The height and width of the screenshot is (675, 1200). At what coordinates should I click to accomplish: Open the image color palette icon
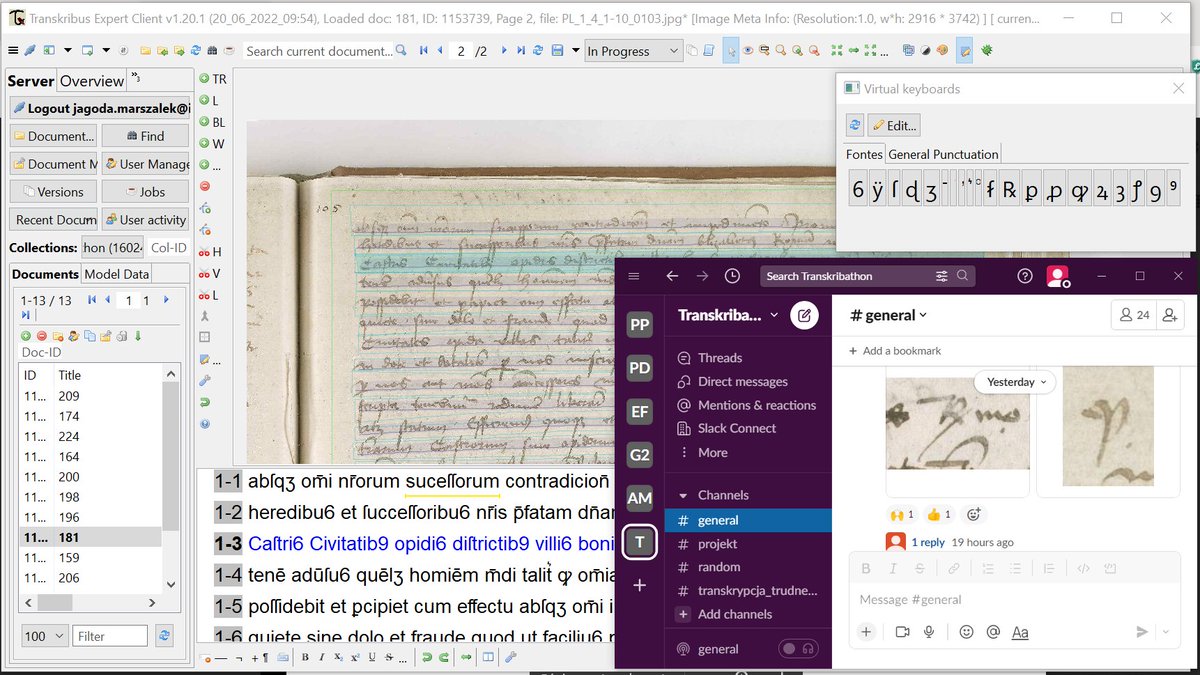941,50
